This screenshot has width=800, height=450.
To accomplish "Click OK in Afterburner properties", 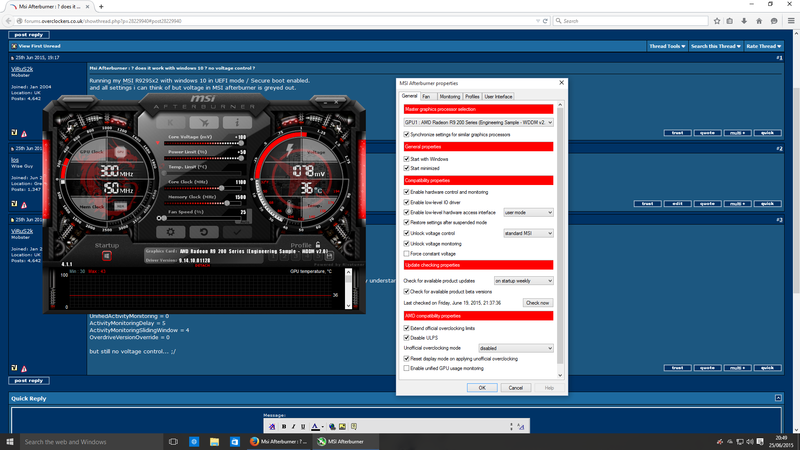I will pos(482,388).
